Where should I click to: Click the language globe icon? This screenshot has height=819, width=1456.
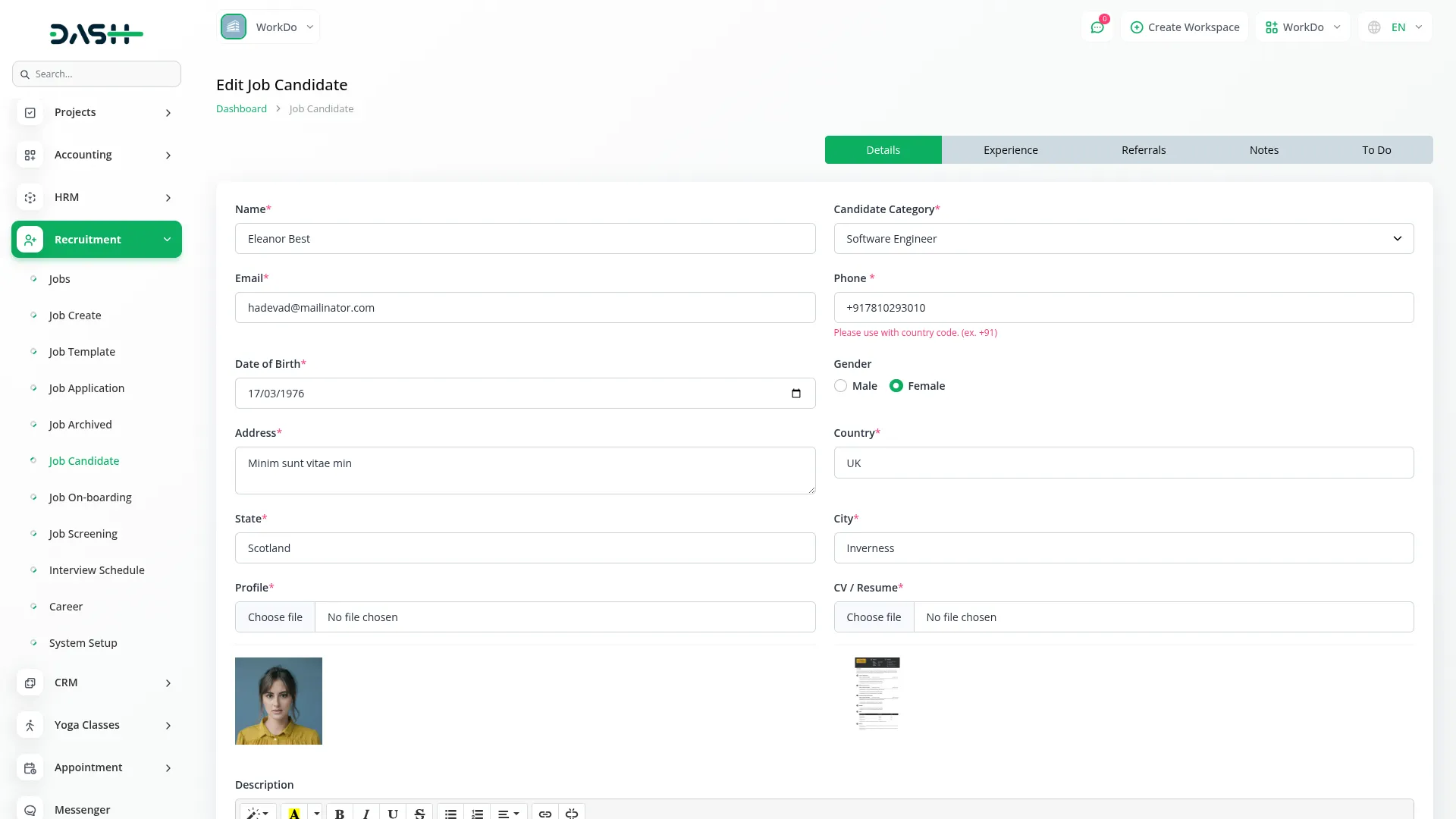1374,27
